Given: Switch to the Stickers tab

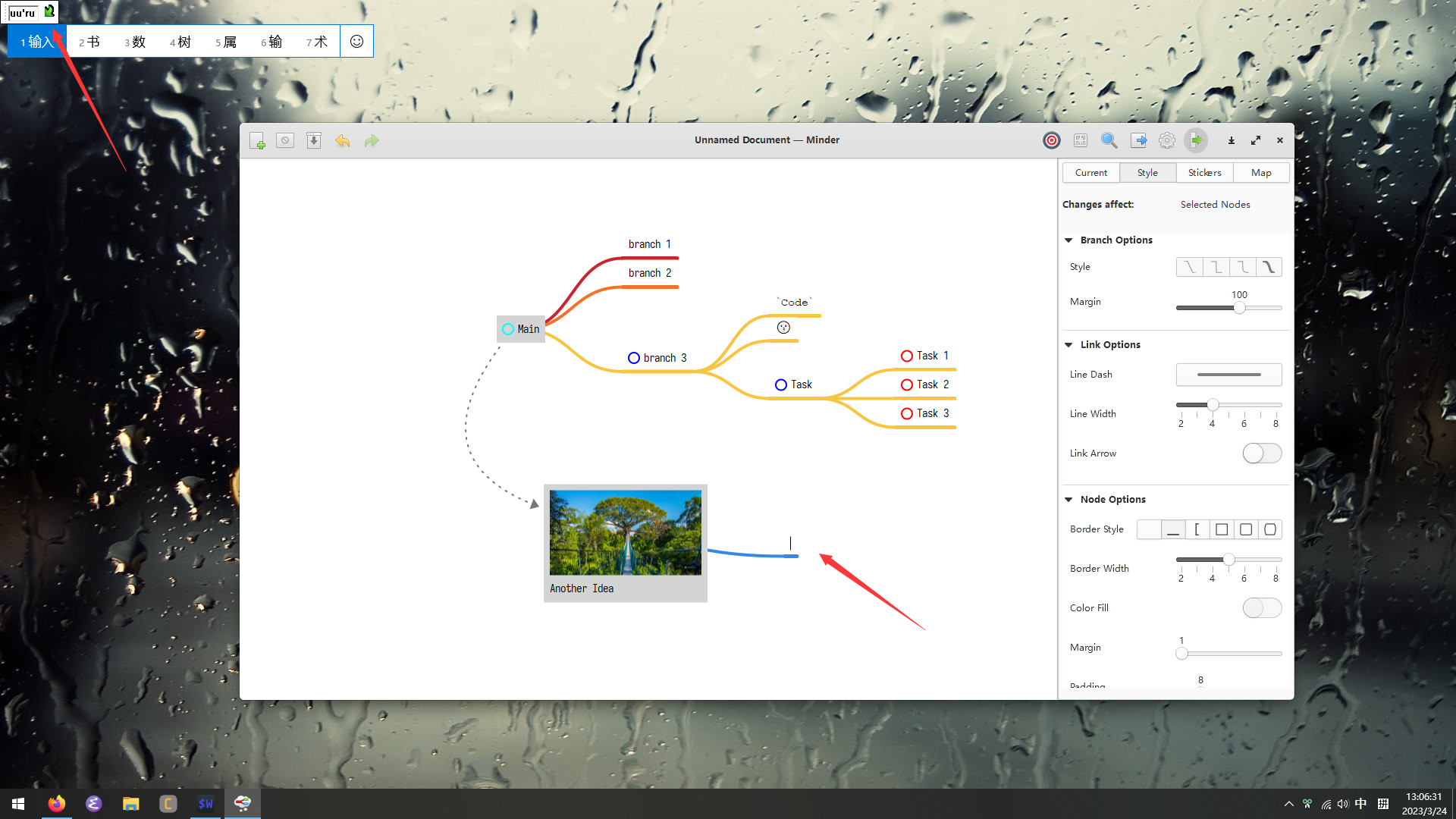Looking at the screenshot, I should click(1204, 173).
